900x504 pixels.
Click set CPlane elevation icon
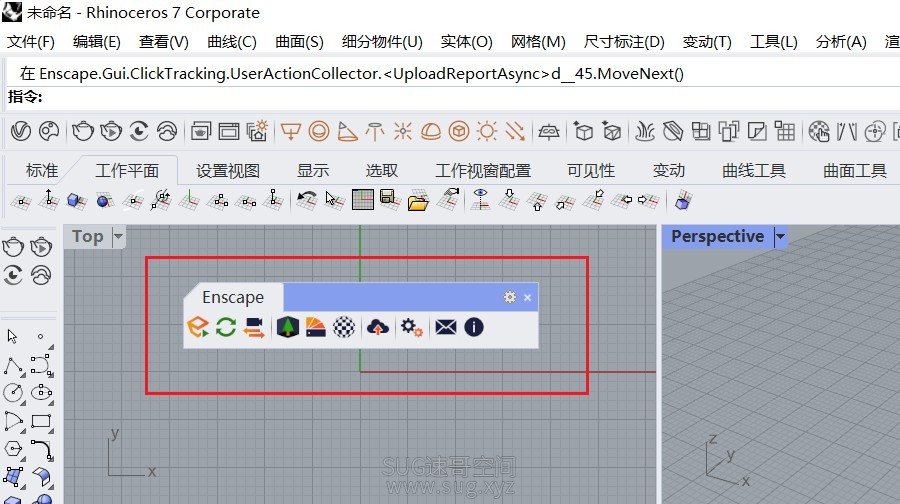pyautogui.click(x=49, y=200)
